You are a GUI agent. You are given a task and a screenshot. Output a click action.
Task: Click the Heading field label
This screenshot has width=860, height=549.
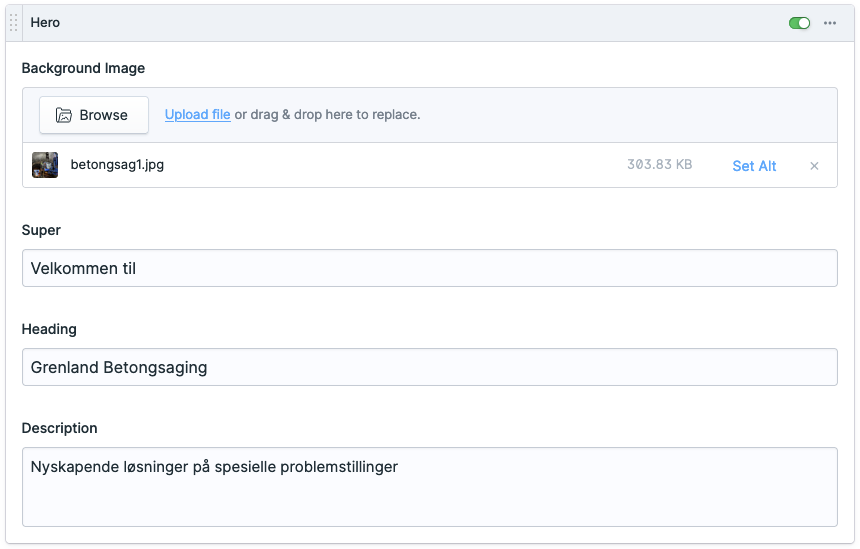[49, 329]
